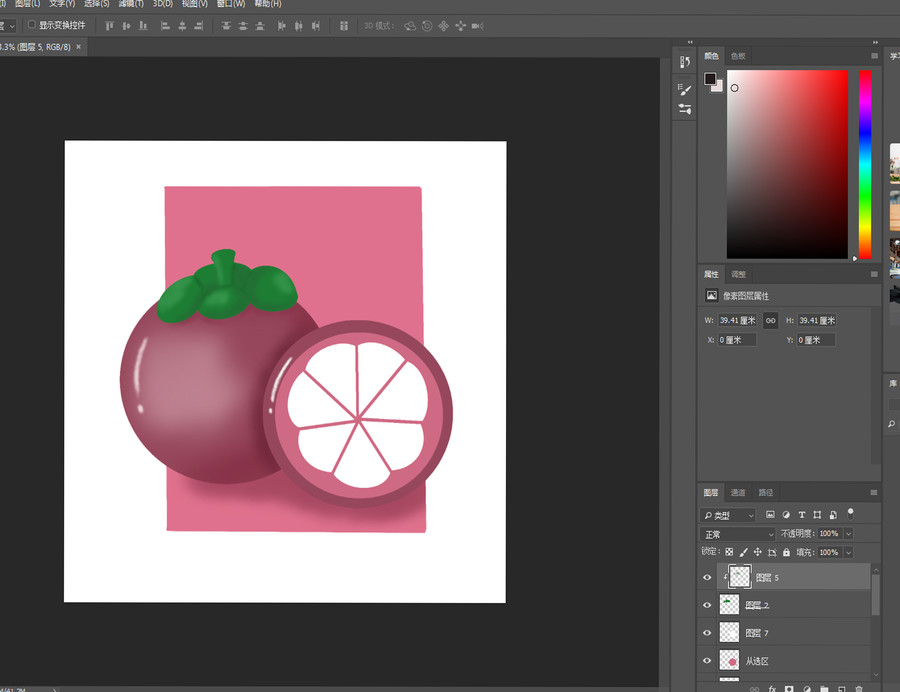Filter layers by adjustment layer icon
Image resolution: width=900 pixels, height=692 pixels.
786,515
